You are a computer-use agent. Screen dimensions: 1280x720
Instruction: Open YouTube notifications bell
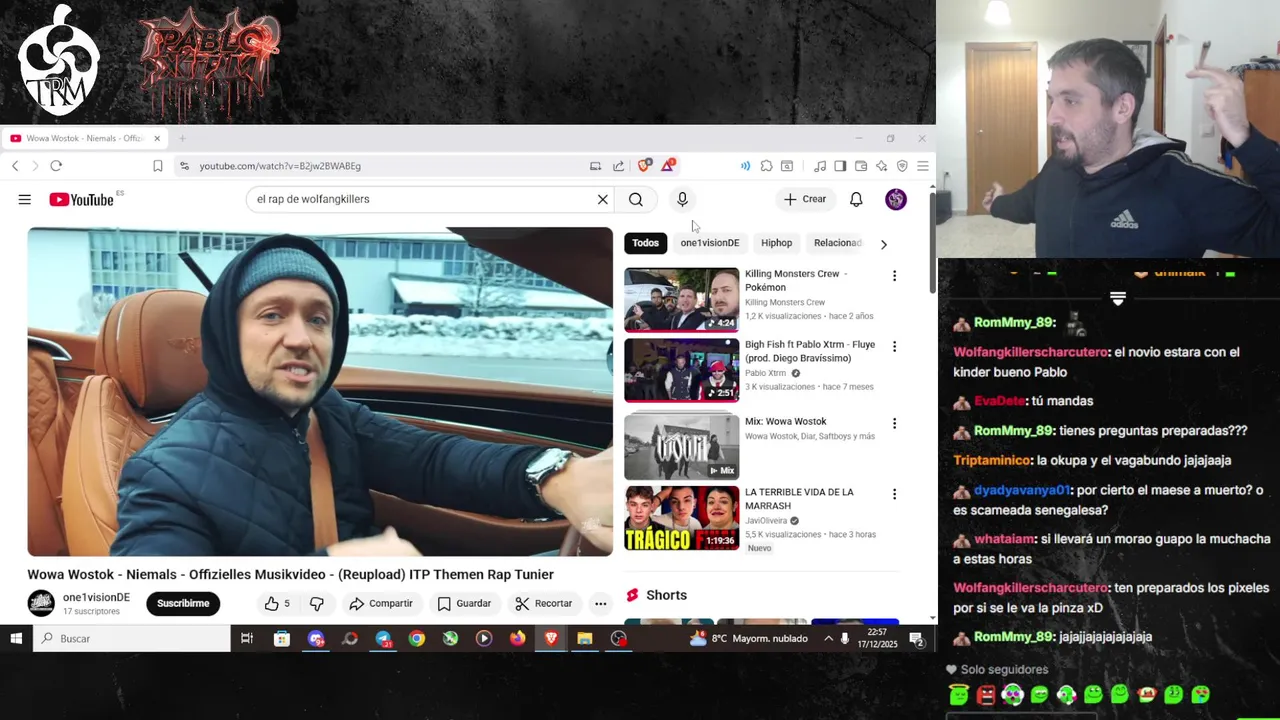856,199
